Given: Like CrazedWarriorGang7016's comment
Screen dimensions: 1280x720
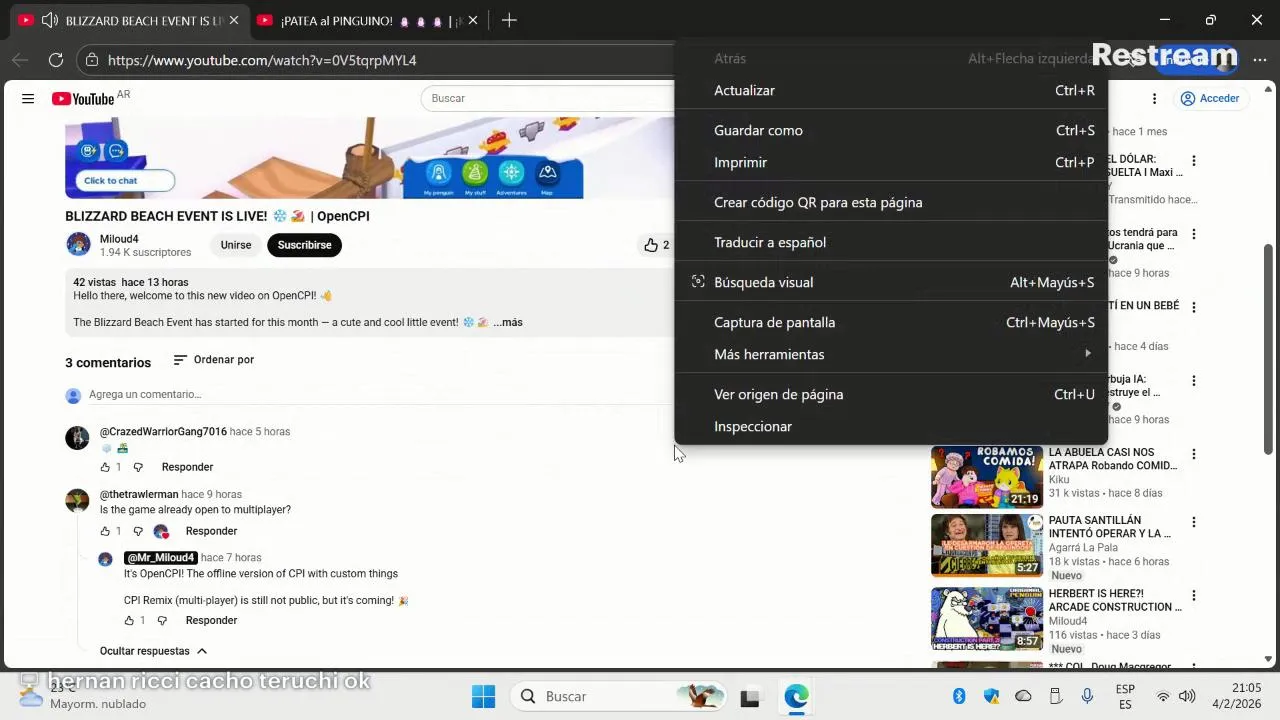Looking at the screenshot, I should click(105, 467).
